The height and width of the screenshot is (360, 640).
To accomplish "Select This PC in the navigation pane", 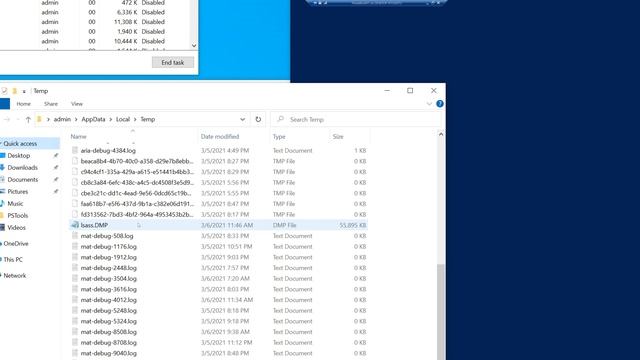I will coord(13,259).
